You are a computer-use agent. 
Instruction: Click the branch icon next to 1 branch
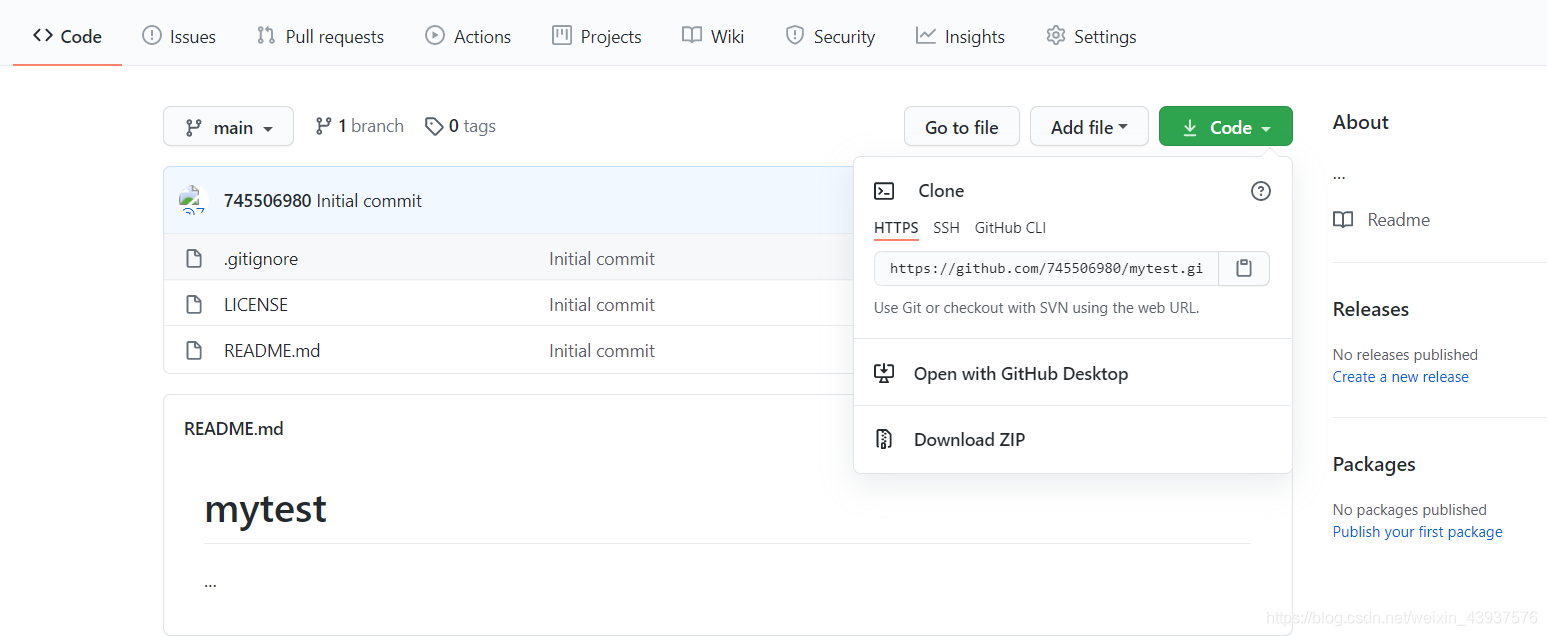coord(323,126)
